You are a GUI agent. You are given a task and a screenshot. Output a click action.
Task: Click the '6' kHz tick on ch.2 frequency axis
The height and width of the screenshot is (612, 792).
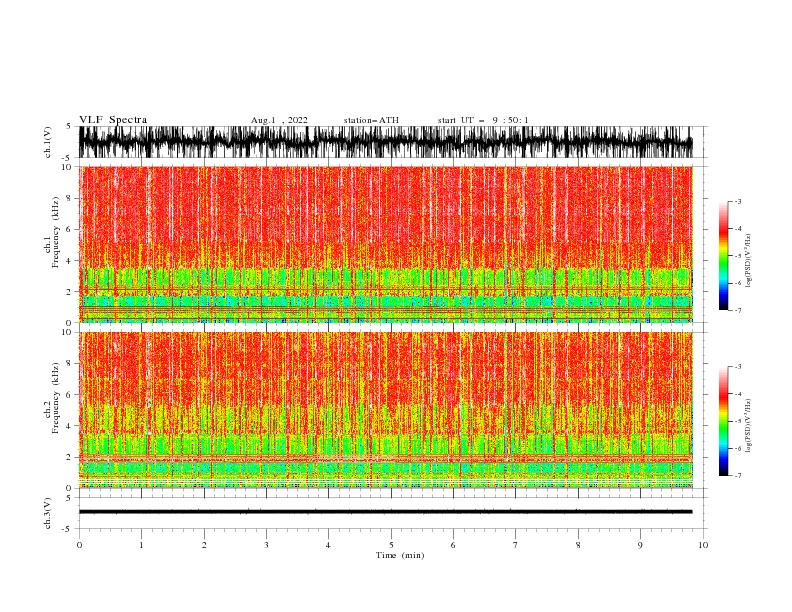click(x=70, y=394)
